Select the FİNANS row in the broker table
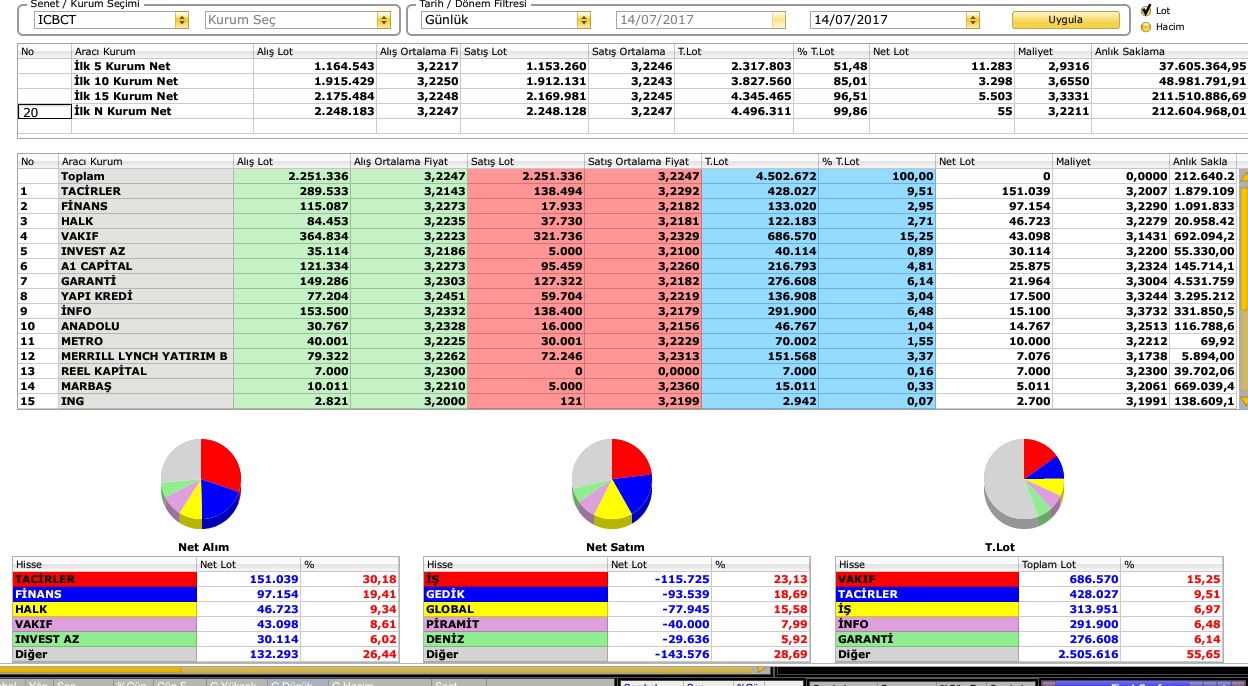 (x=627, y=206)
